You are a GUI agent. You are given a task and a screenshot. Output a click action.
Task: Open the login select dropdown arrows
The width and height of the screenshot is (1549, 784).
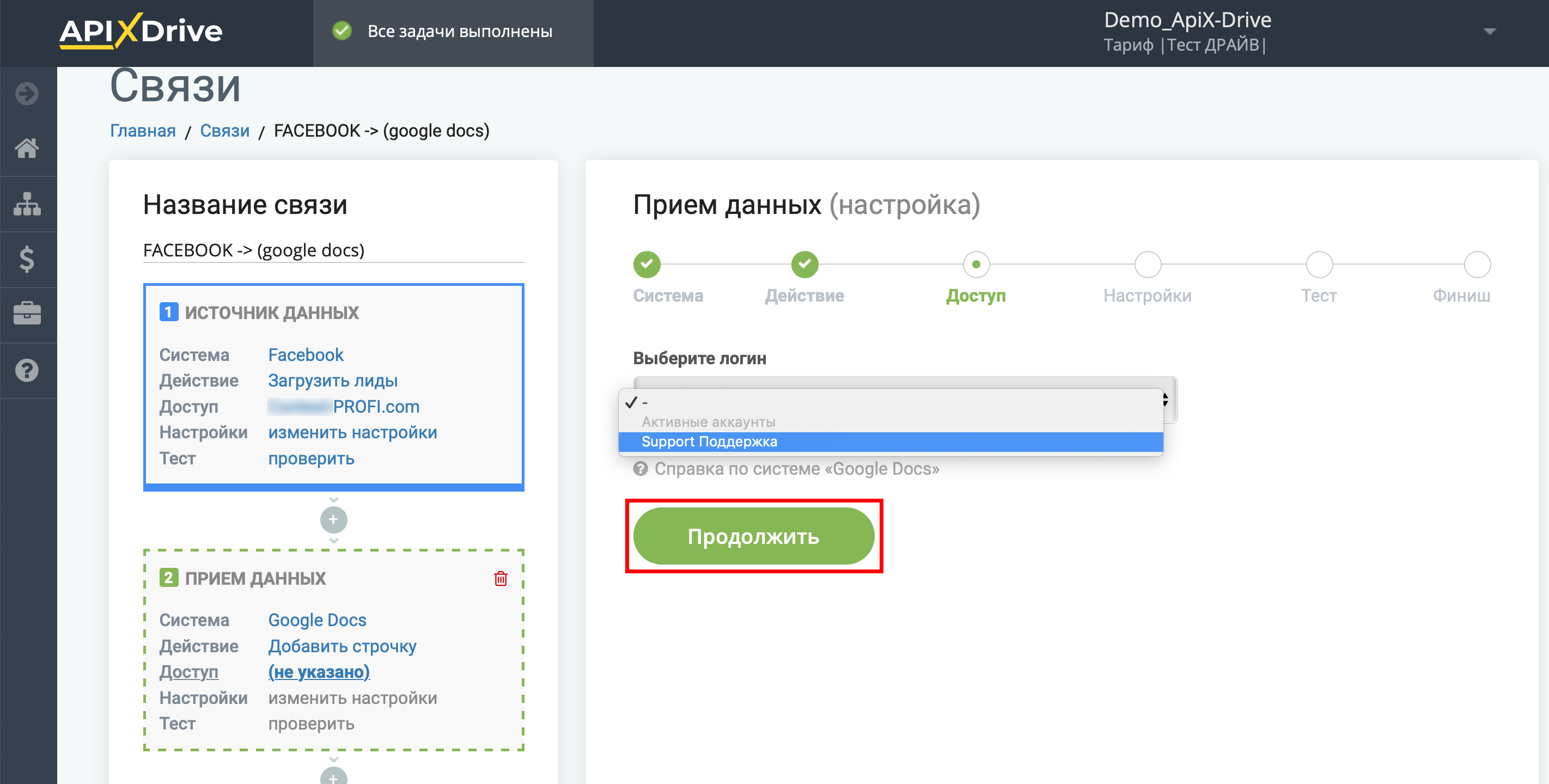[1166, 399]
